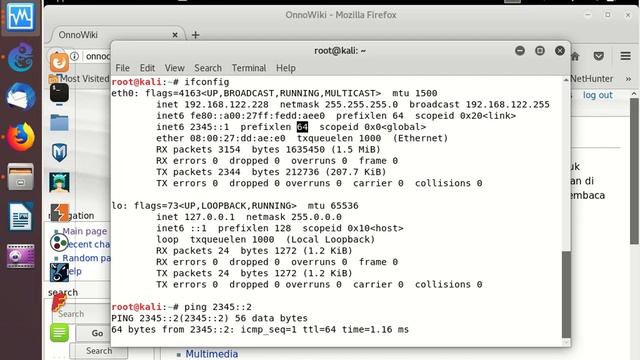The height and width of the screenshot is (360, 640).
Task: Click the Pocket icon in the Firefox toolbar
Action: click(x=599, y=56)
